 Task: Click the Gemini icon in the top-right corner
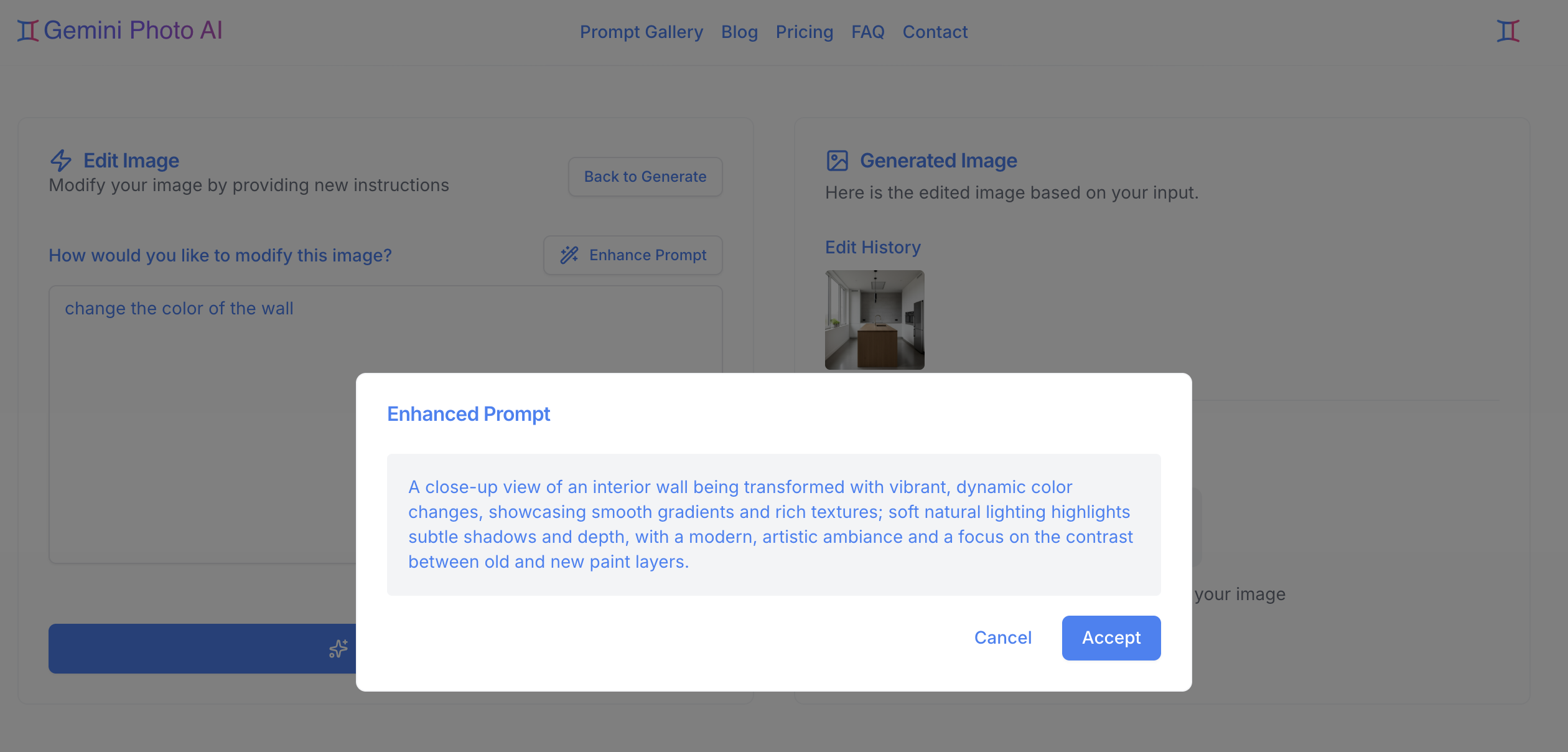[x=1508, y=30]
